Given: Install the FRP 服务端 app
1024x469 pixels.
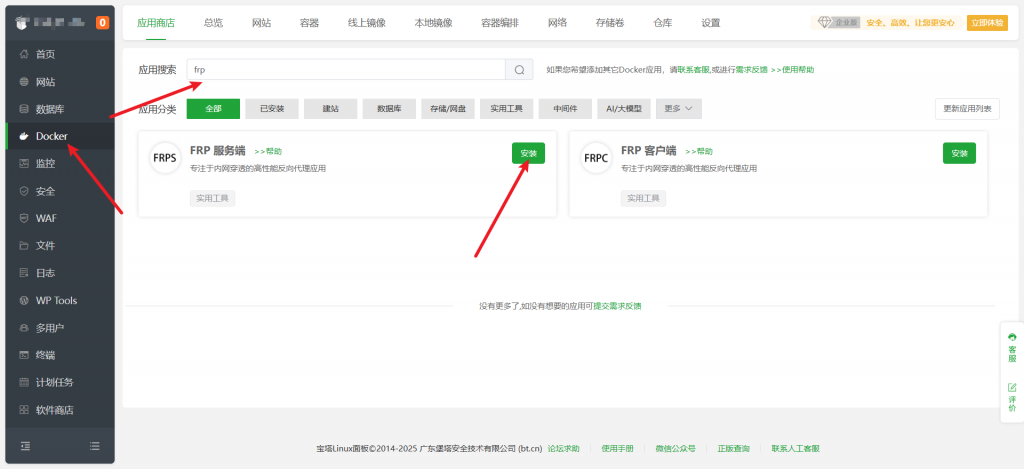Looking at the screenshot, I should (x=528, y=153).
